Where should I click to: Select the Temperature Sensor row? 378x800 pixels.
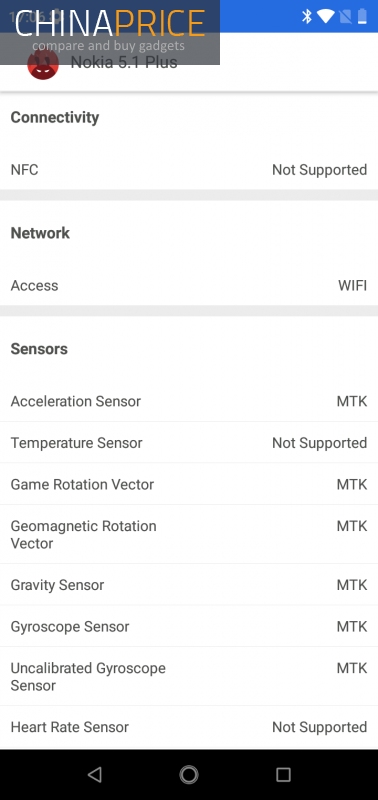(189, 442)
